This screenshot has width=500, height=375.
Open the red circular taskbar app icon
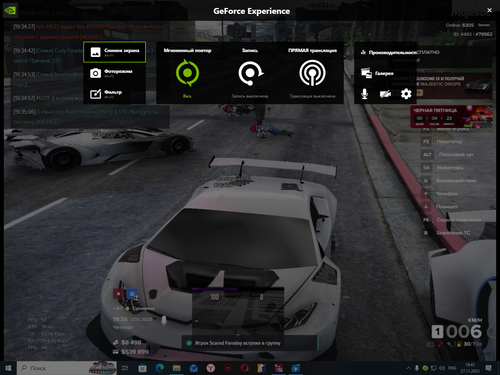[228, 368]
